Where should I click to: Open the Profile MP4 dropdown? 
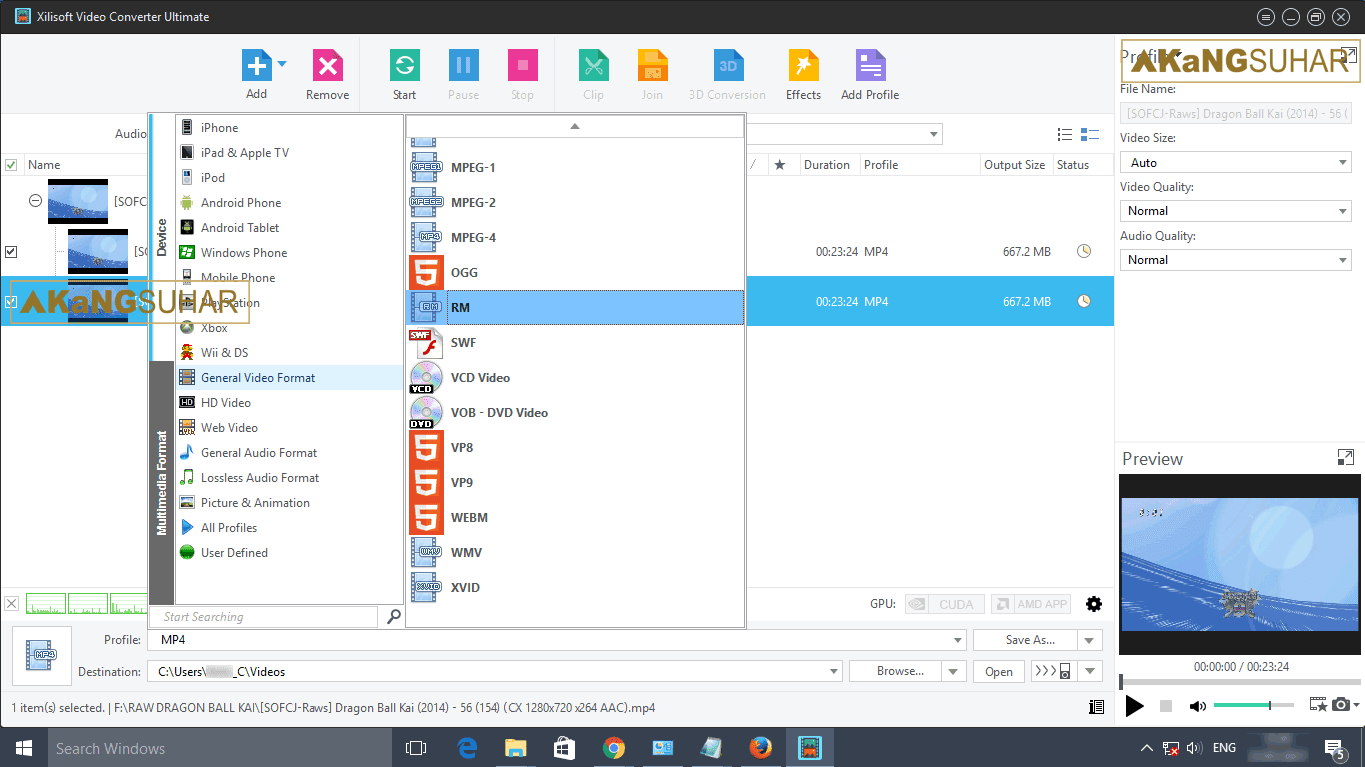pyautogui.click(x=959, y=640)
